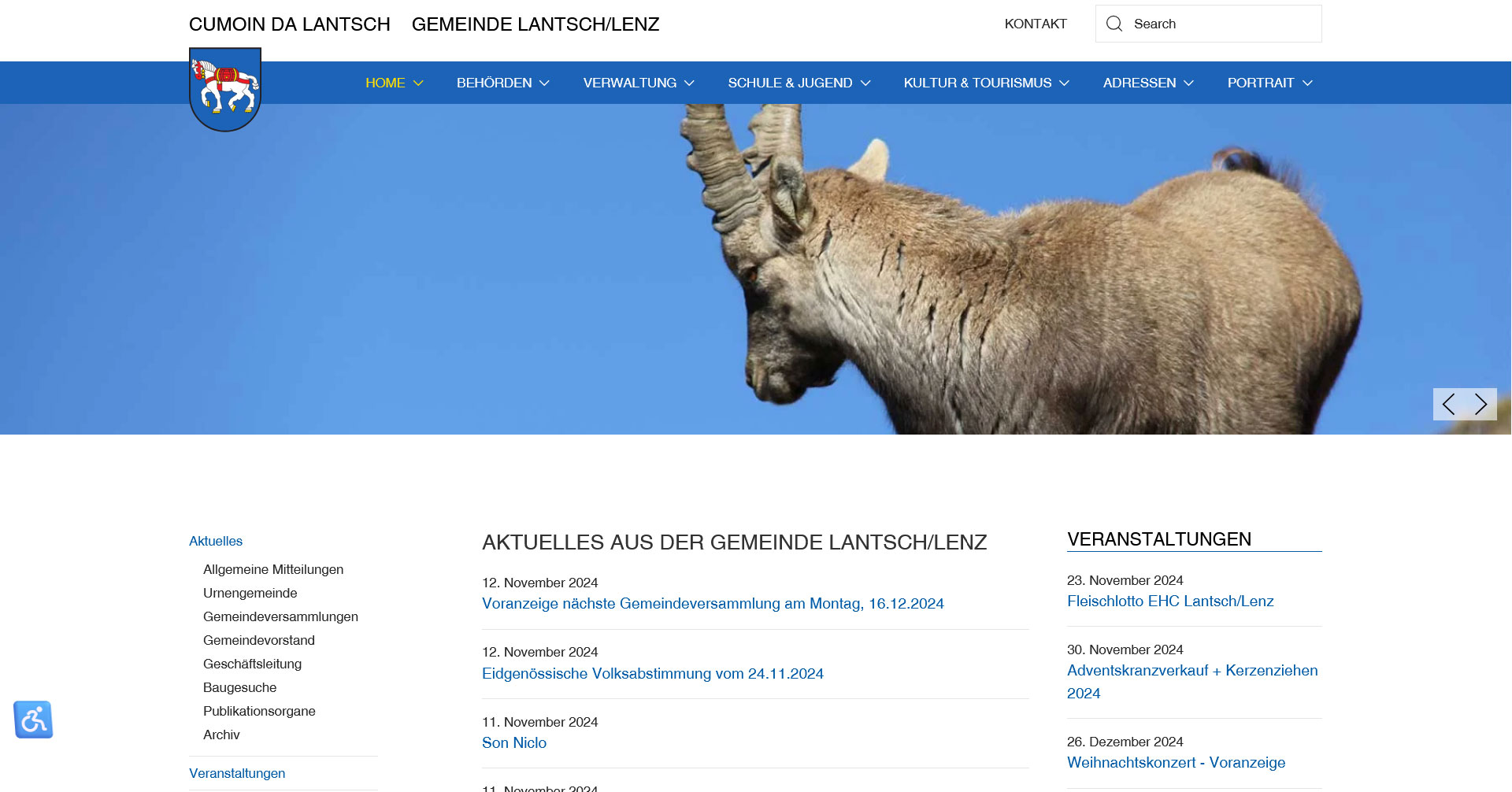Select Baugesuche in the sidebar
The width and height of the screenshot is (1512, 792).
coord(239,687)
